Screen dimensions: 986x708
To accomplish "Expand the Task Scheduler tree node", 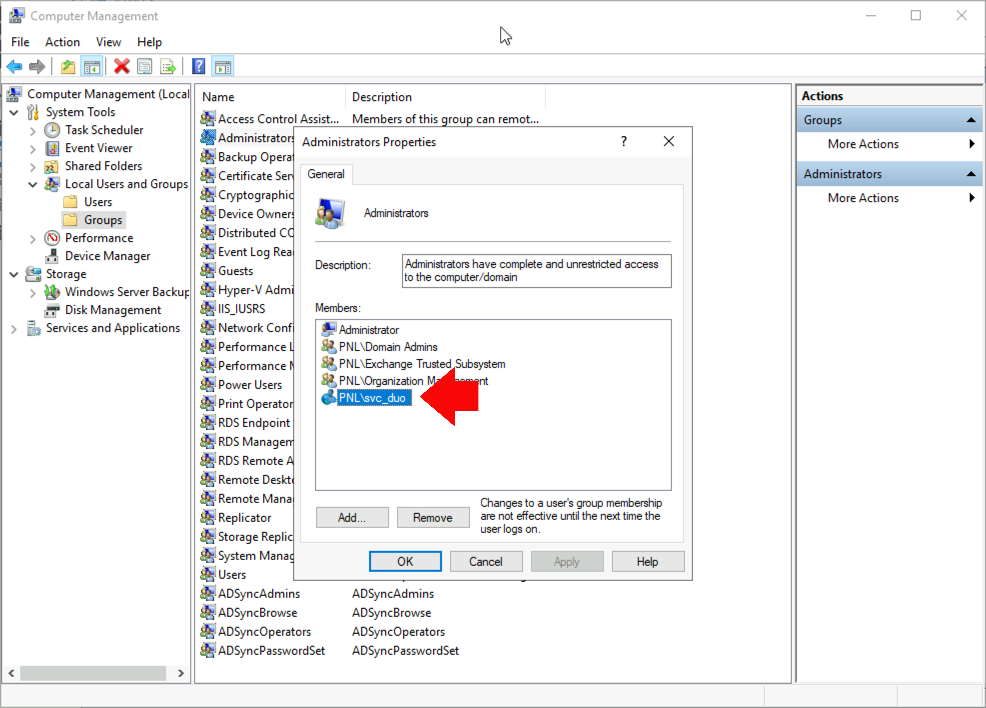I will (x=33, y=131).
